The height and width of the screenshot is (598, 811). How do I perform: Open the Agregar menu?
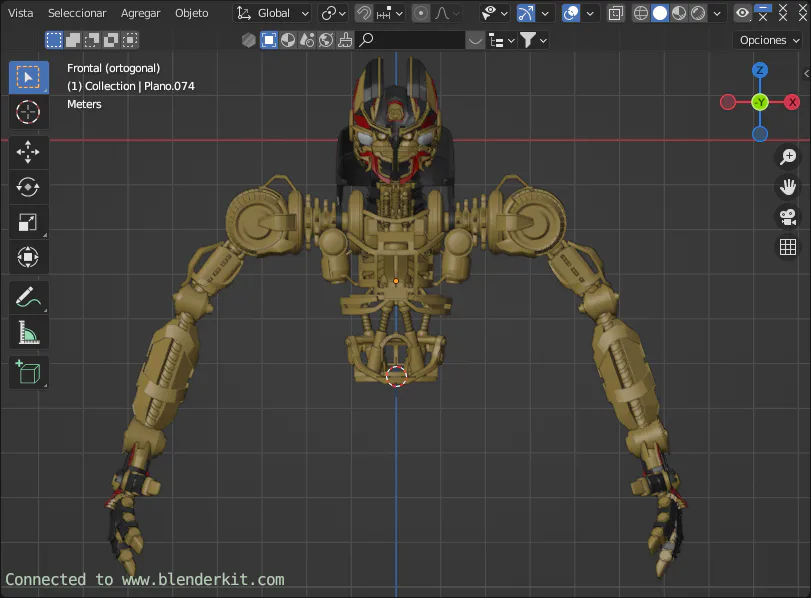(x=141, y=13)
